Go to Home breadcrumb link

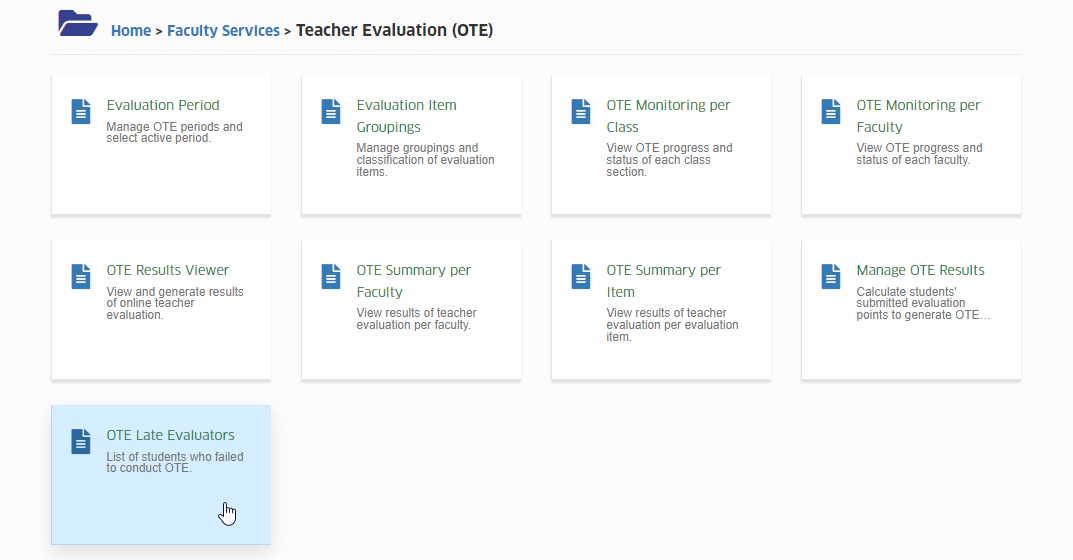coord(131,31)
